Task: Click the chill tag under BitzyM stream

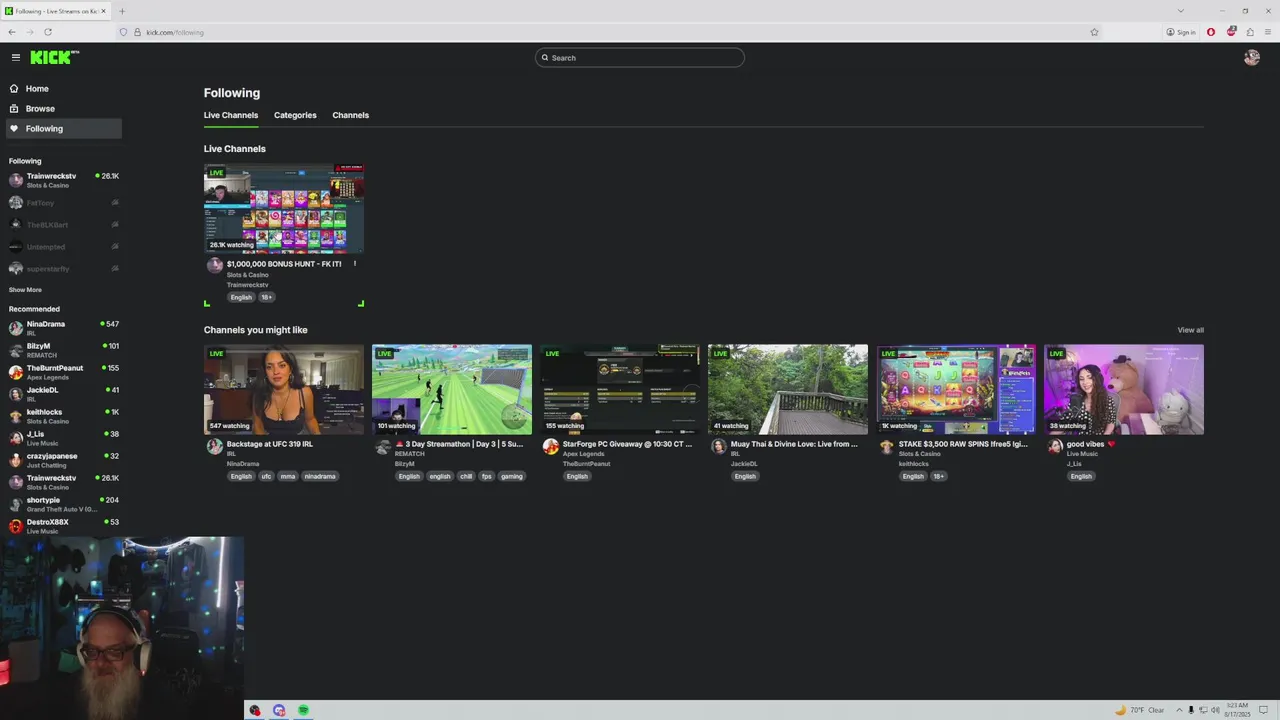Action: tap(466, 476)
